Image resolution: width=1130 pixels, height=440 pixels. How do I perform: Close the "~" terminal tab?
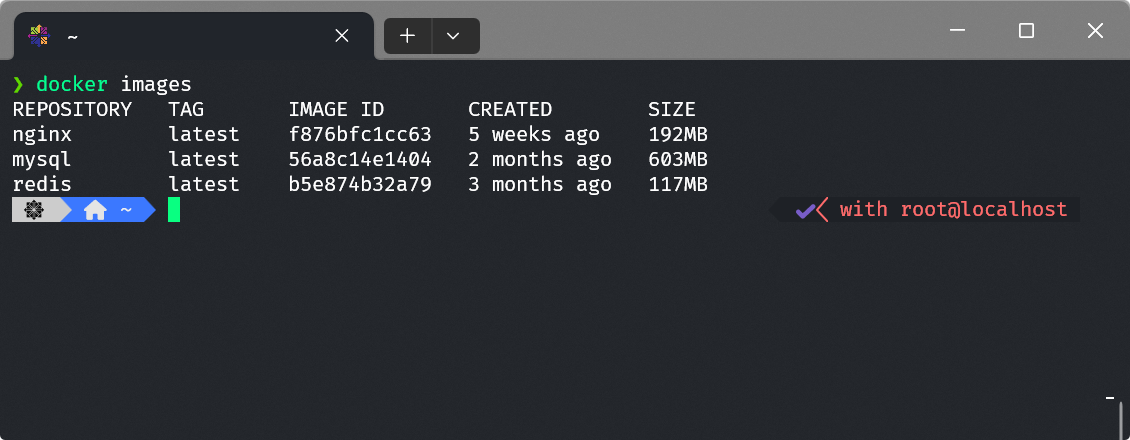pyautogui.click(x=342, y=36)
